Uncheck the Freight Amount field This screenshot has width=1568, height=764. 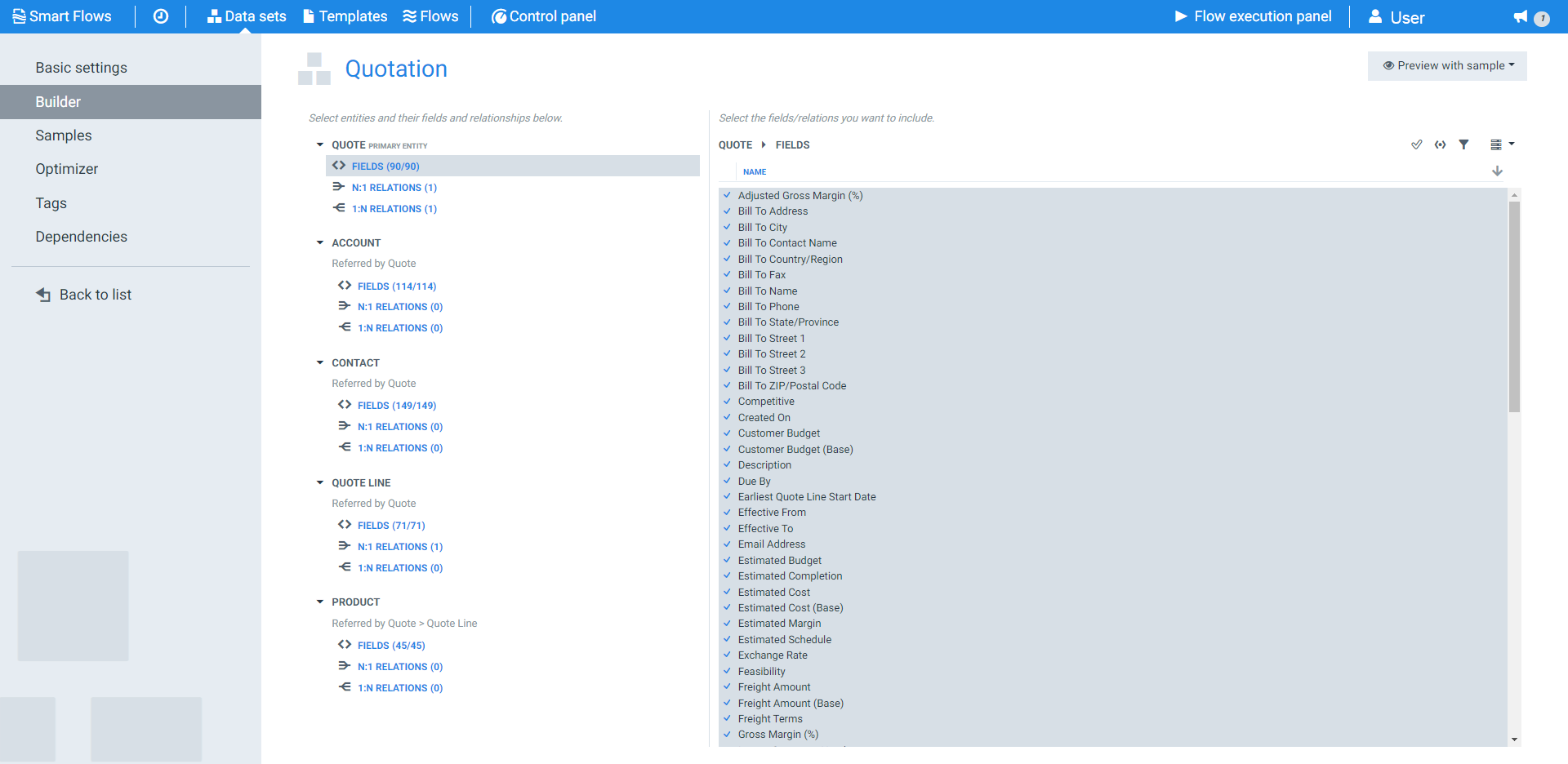coord(727,686)
